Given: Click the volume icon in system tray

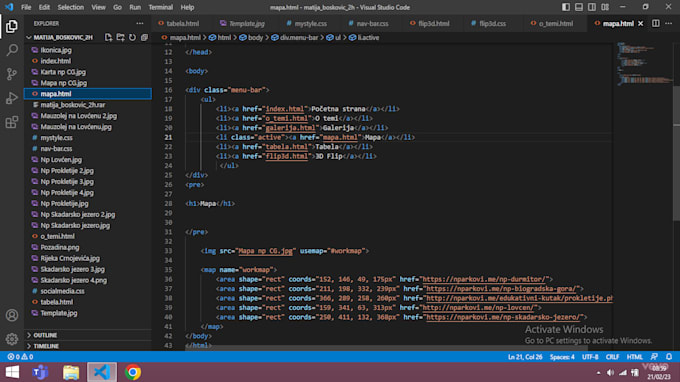Looking at the screenshot, I should 610,373.
